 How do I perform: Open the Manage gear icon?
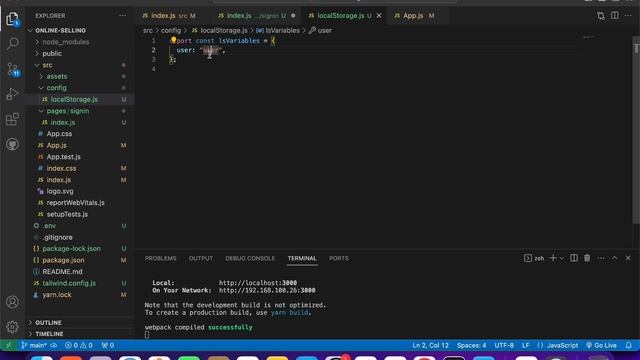coord(12,327)
